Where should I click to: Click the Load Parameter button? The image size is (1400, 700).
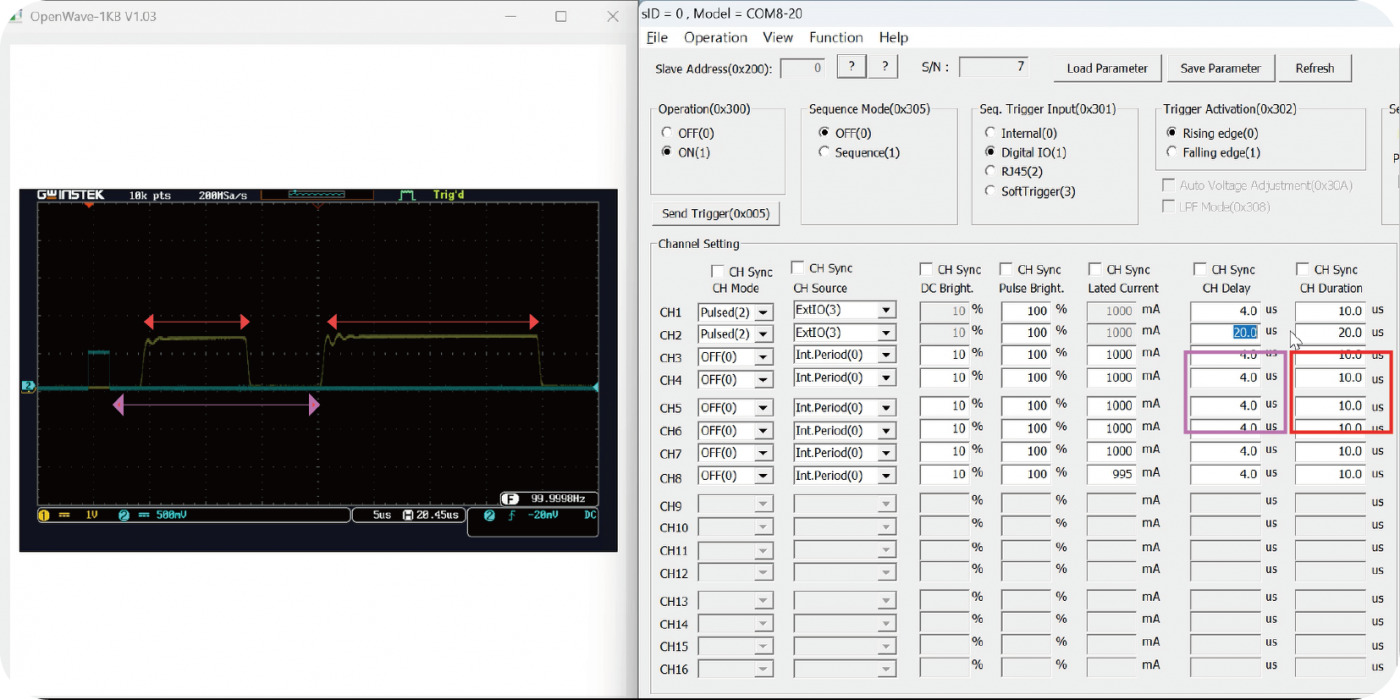[x=1107, y=68]
